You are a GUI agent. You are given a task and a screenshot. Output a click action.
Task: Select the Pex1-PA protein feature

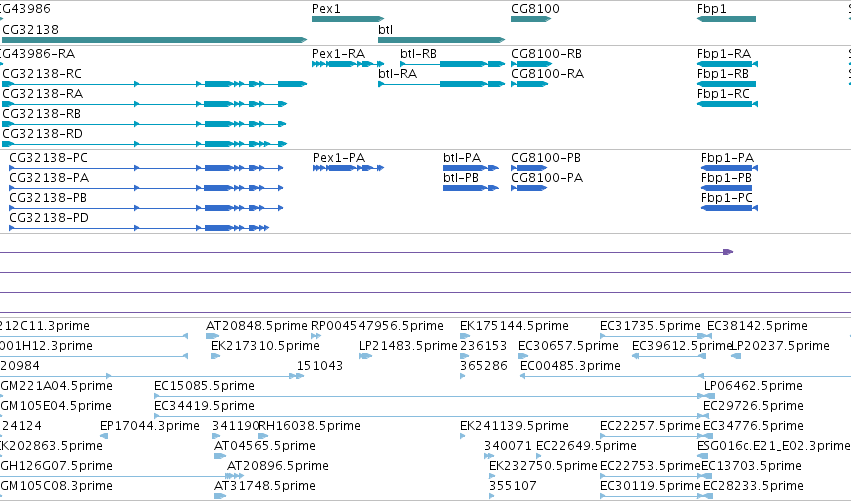point(348,168)
